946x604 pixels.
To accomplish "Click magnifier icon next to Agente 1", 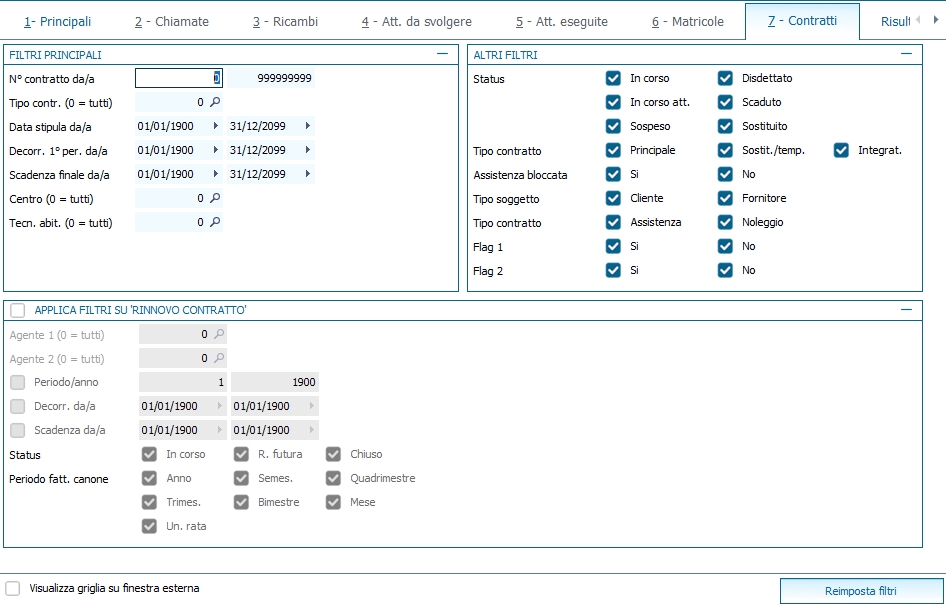I will click(219, 334).
